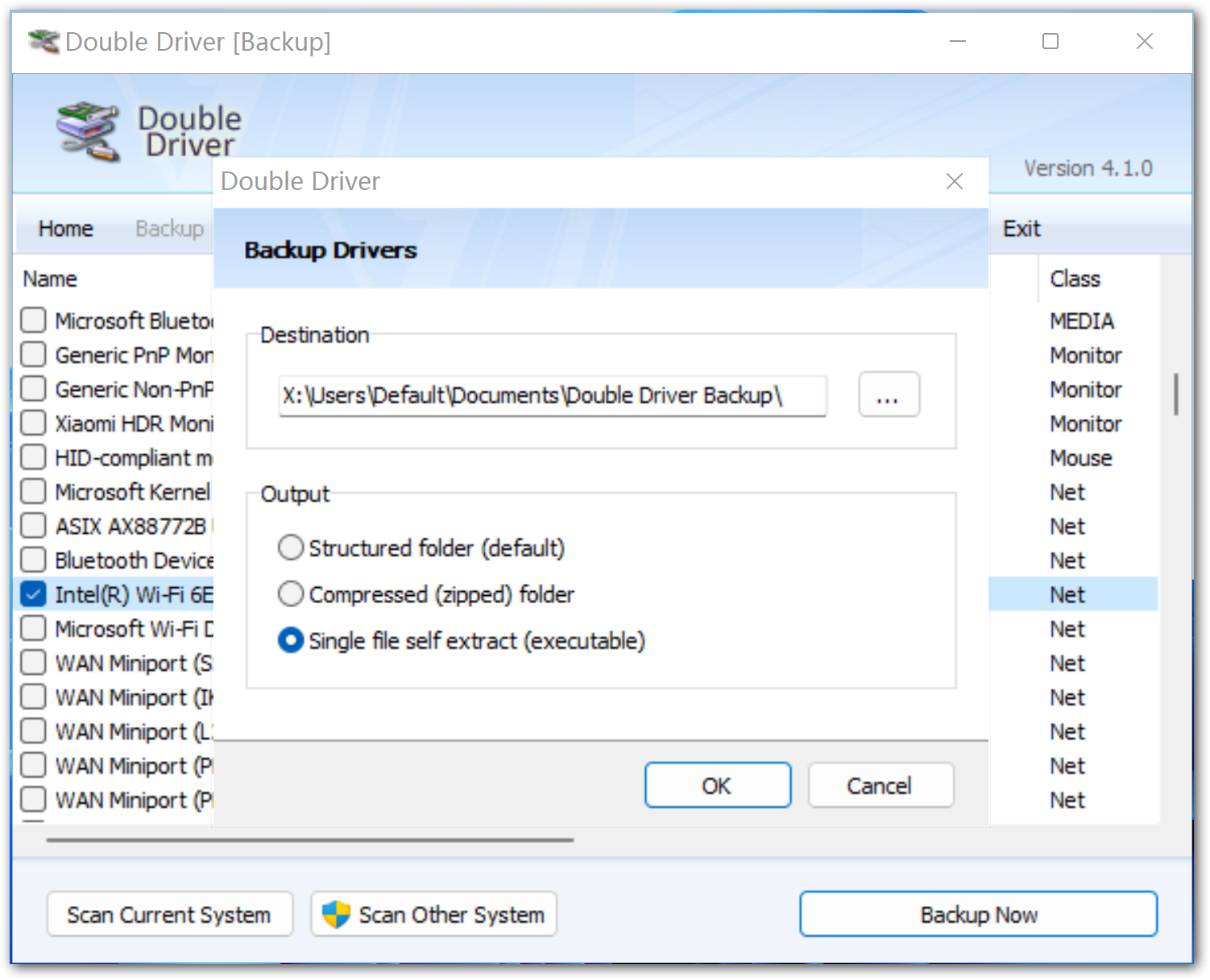Click the Mouse class cell
1210x980 pixels.
[x=1081, y=457]
